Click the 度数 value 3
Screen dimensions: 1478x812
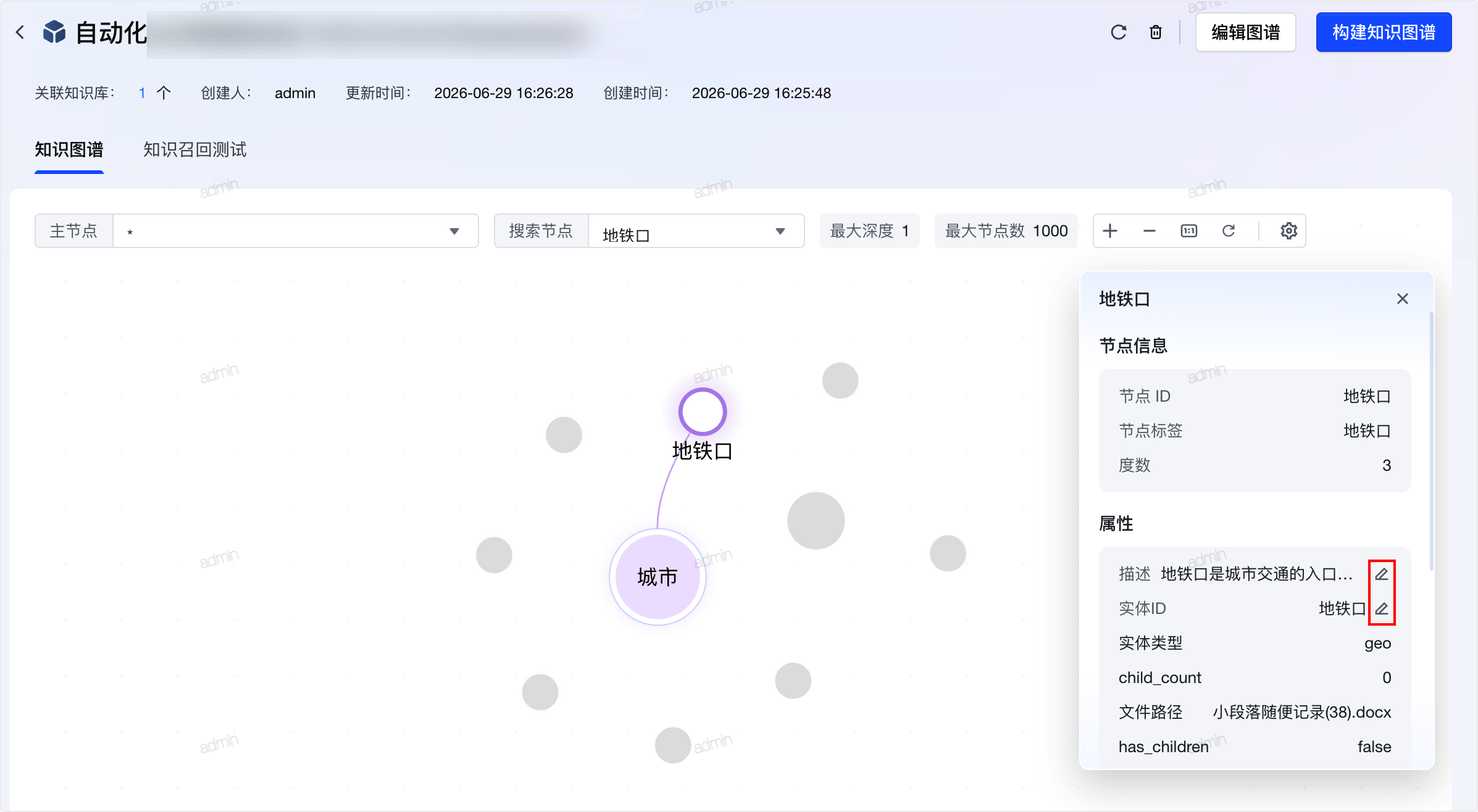(1387, 465)
